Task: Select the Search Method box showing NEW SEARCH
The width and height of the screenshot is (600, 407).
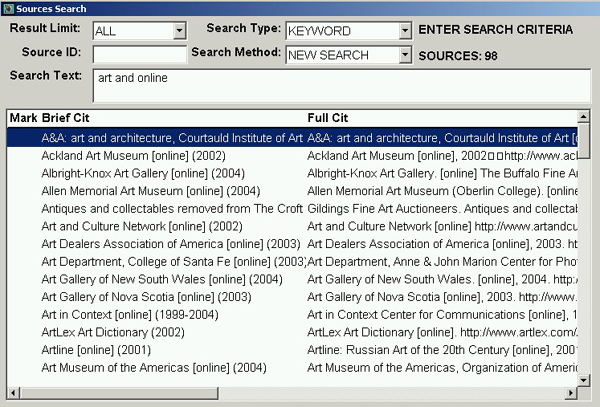Action: coord(349,55)
